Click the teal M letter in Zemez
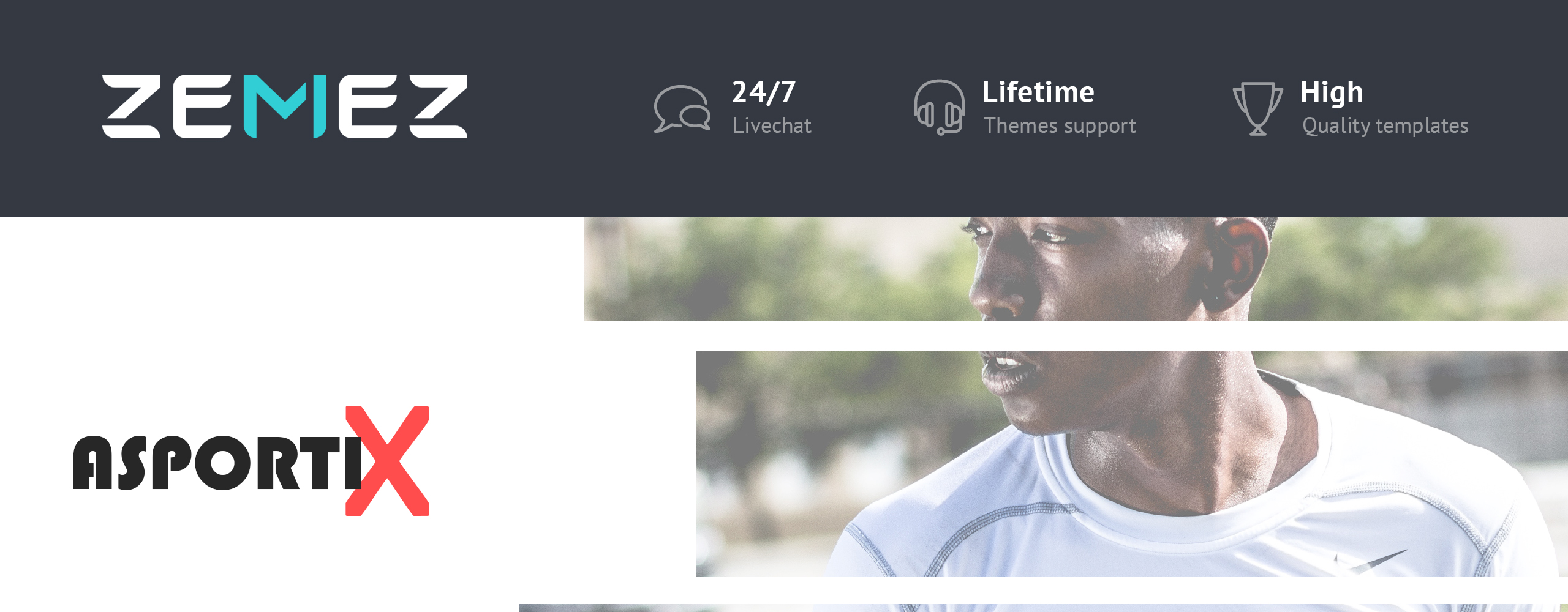Screen dimensions: 1568x612 [284, 106]
